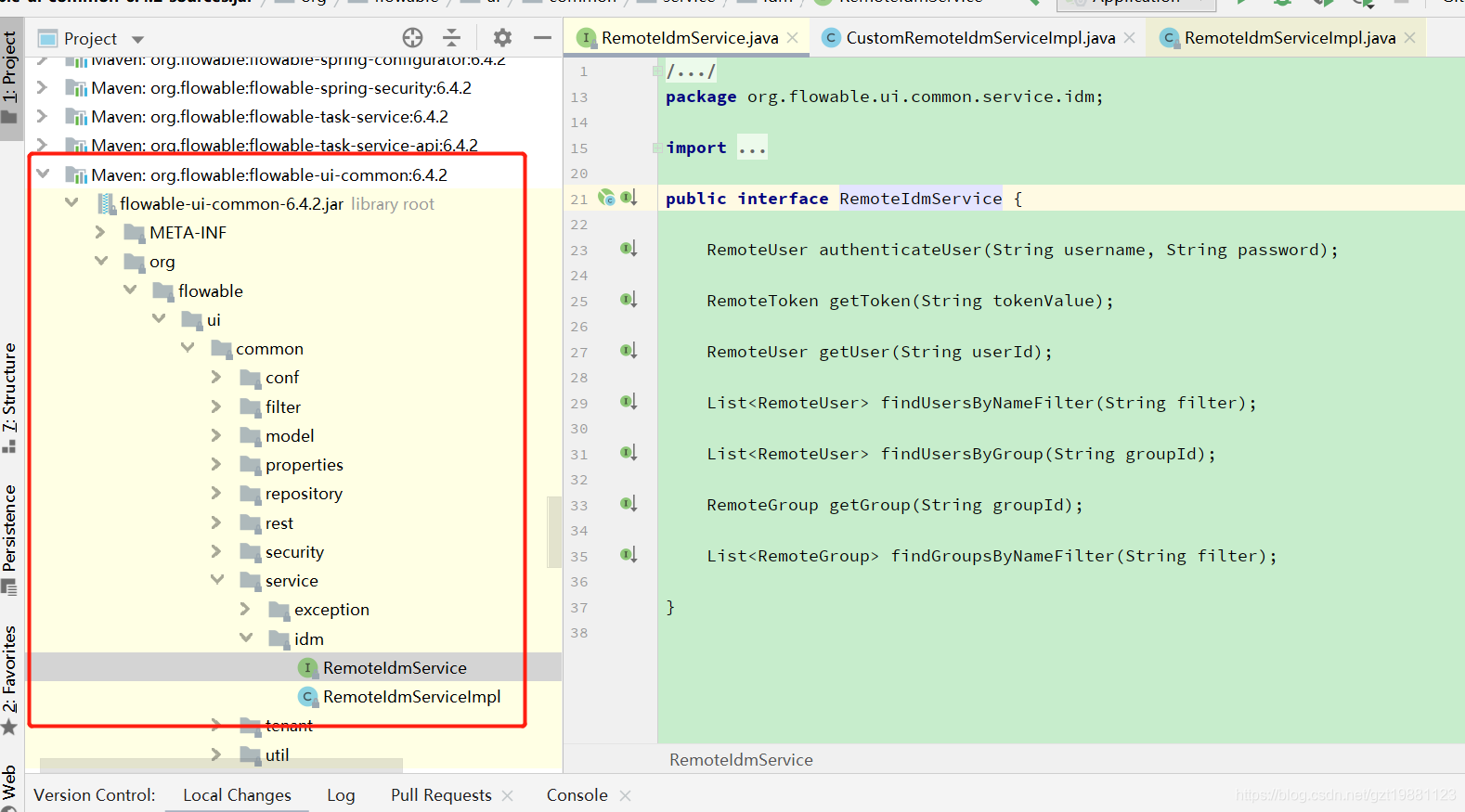
Task: Collapse the service folder
Action: [217, 579]
